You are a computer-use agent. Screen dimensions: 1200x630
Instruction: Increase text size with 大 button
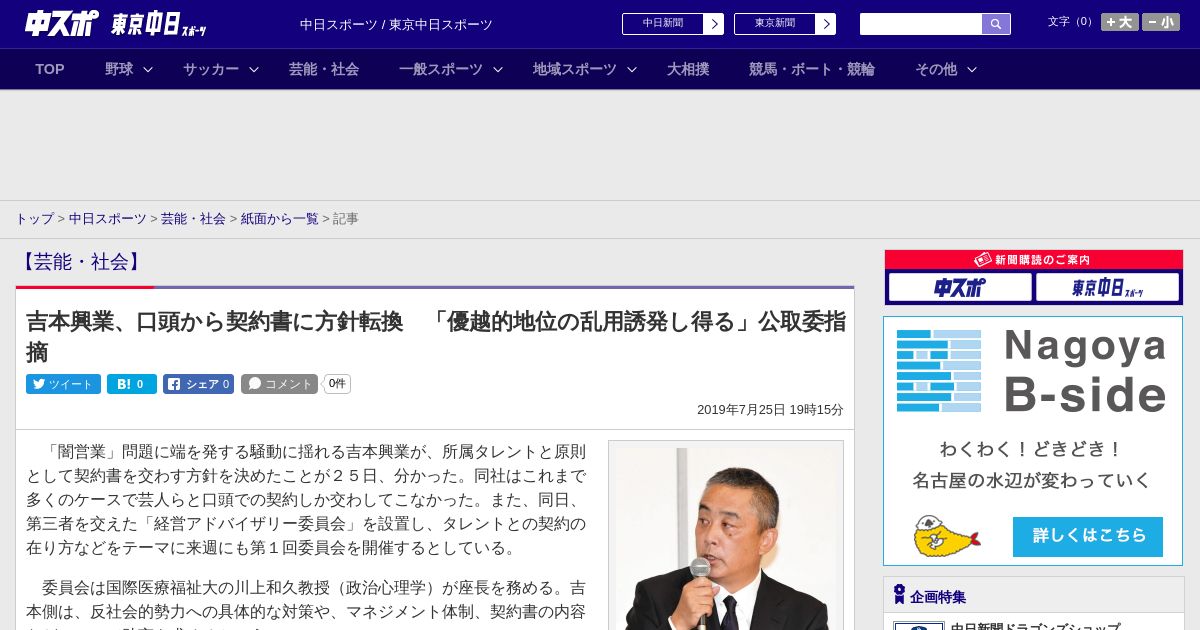(1119, 22)
